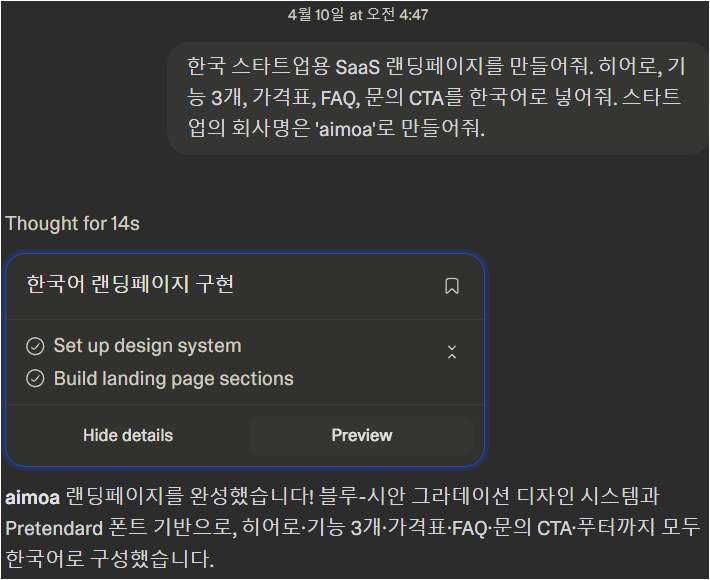710x580 pixels.
Task: Expand the Thought for 14s reasoning
Action: [x=72, y=223]
